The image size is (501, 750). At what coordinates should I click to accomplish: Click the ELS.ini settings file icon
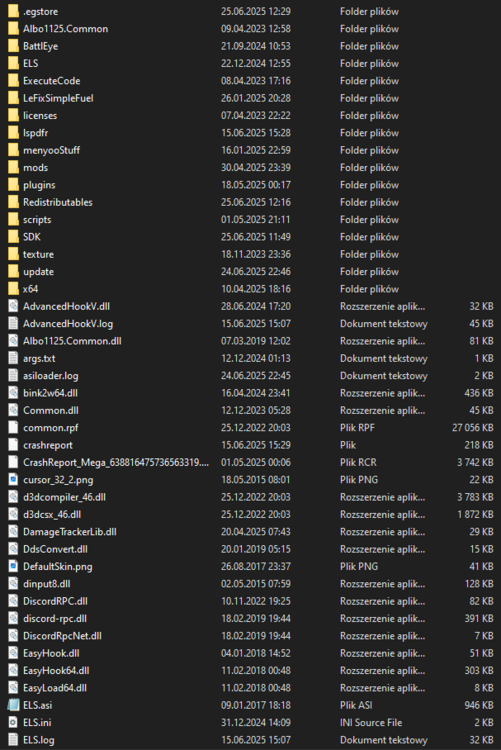(13, 722)
